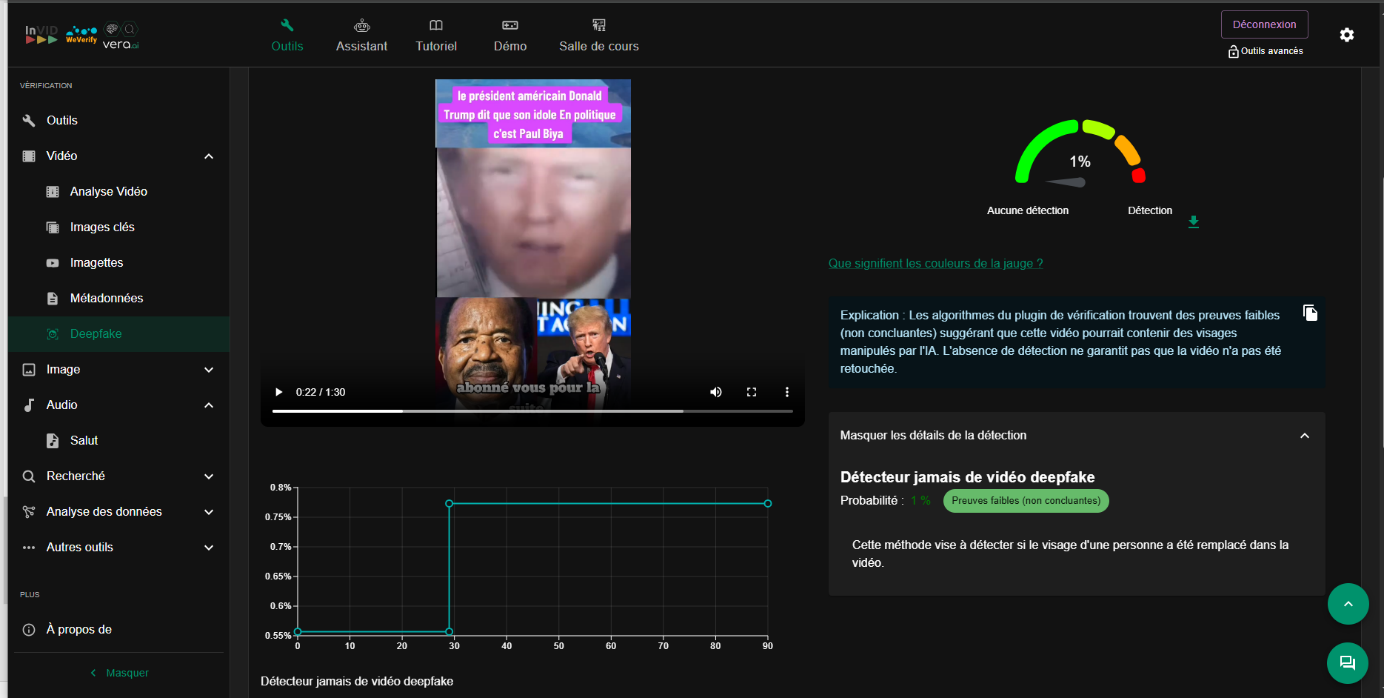The width and height of the screenshot is (1384, 698).
Task: Open the Assistant tab
Action: (362, 35)
